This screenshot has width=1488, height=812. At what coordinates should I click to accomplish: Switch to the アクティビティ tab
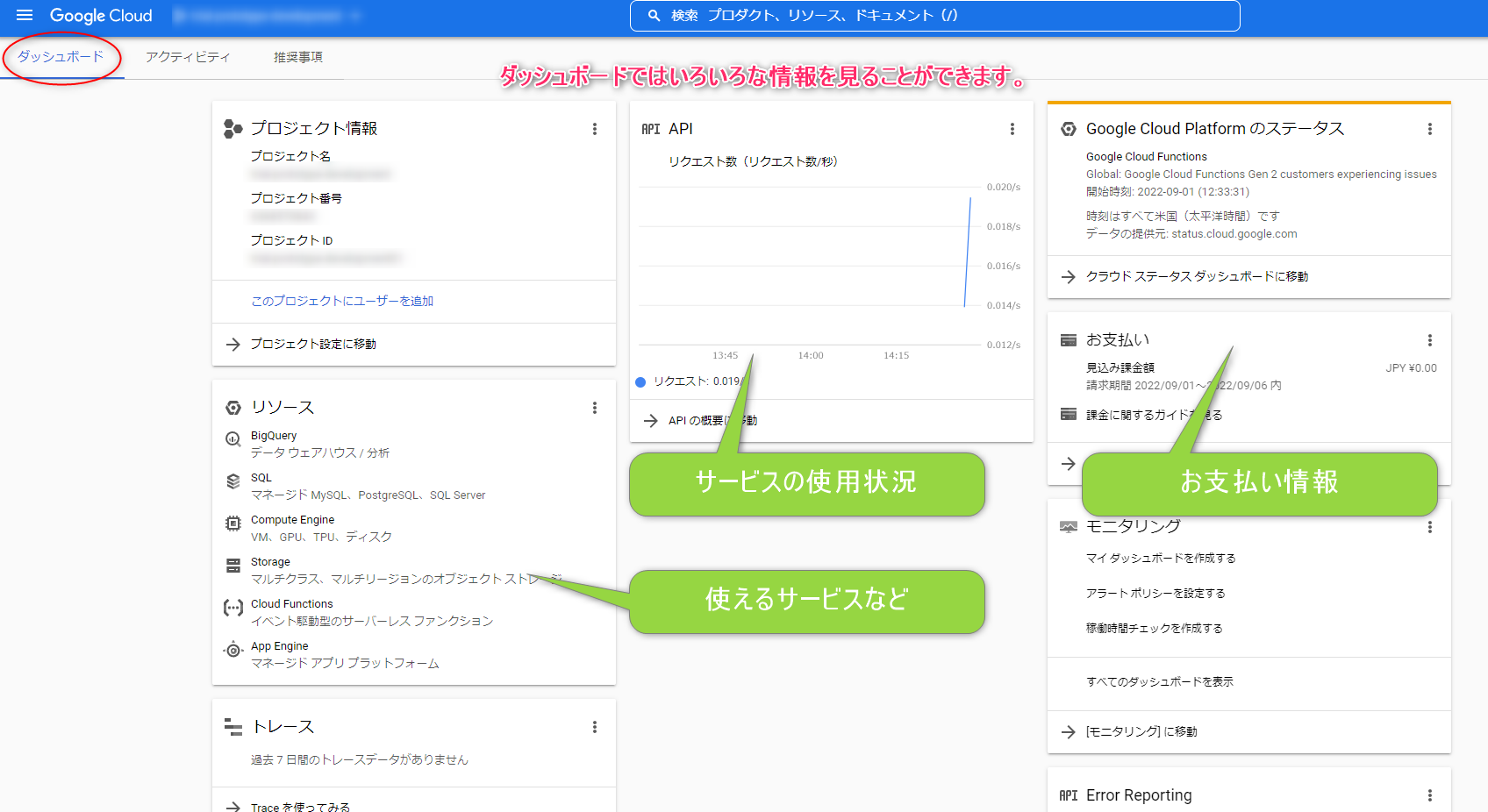tap(188, 56)
